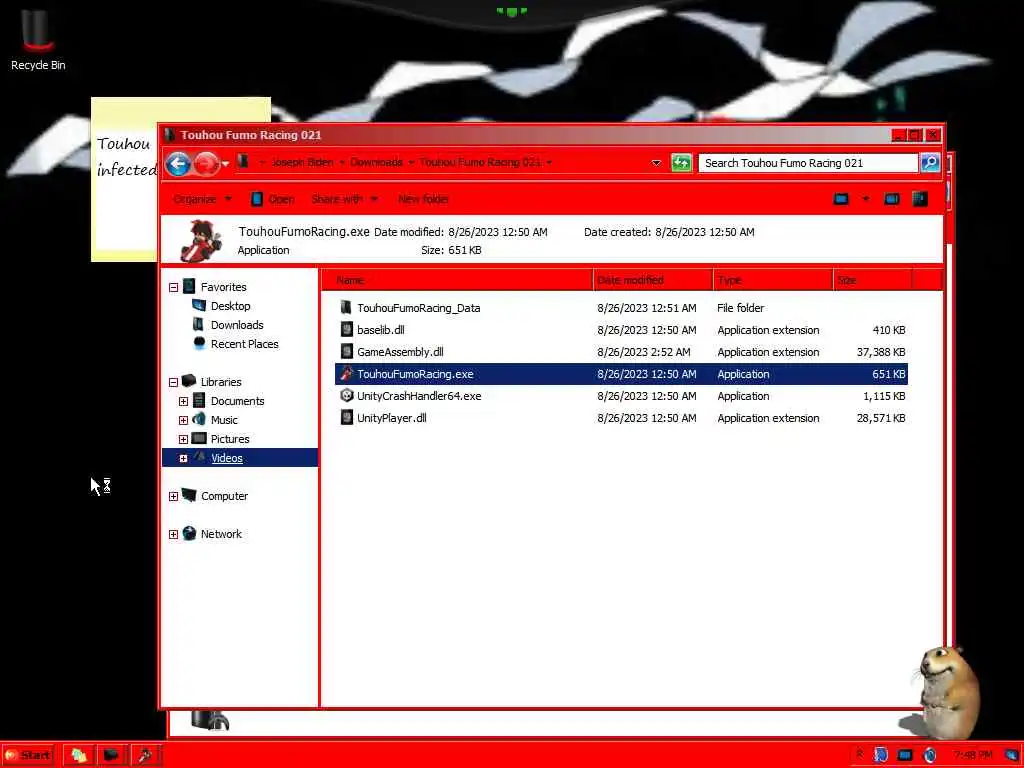Open the More view options dropdown arrow
Image resolution: width=1024 pixels, height=768 pixels.
click(865, 199)
